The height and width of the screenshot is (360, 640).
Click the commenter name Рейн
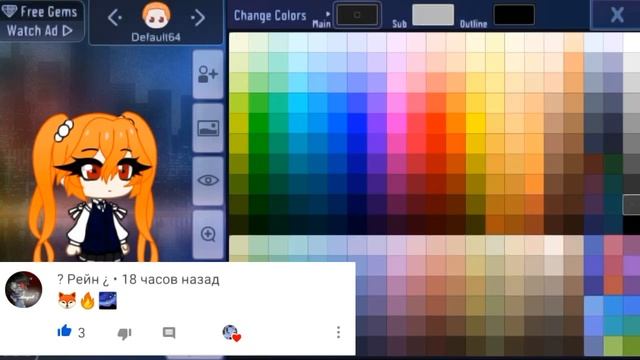click(83, 280)
